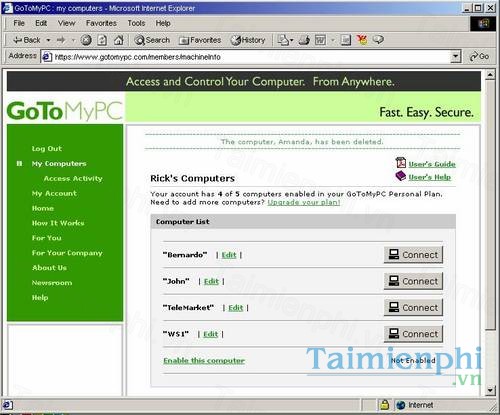Open the Tools menu

click(136, 23)
